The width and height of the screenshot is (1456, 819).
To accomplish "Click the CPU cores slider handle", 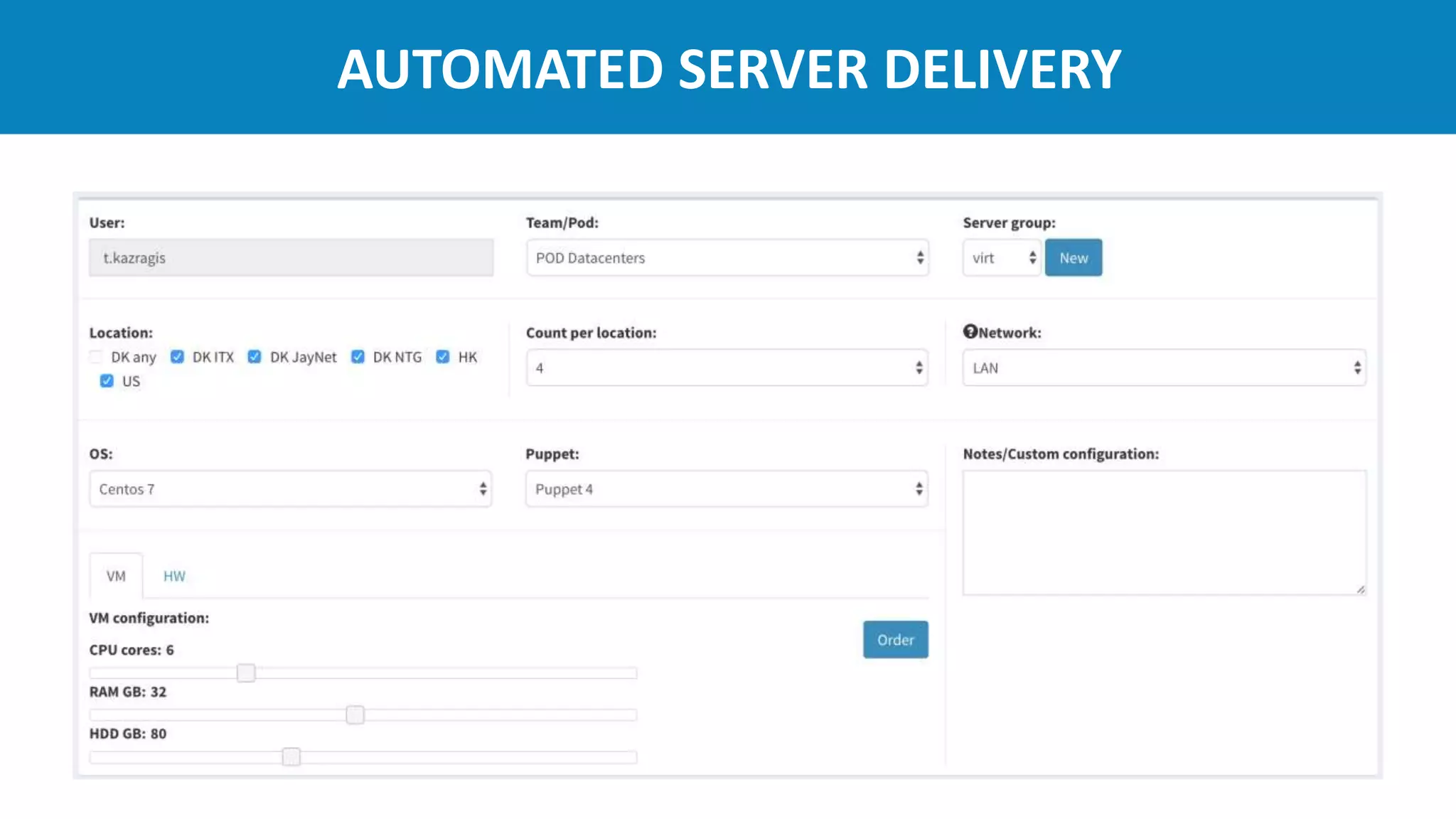I will pos(246,673).
